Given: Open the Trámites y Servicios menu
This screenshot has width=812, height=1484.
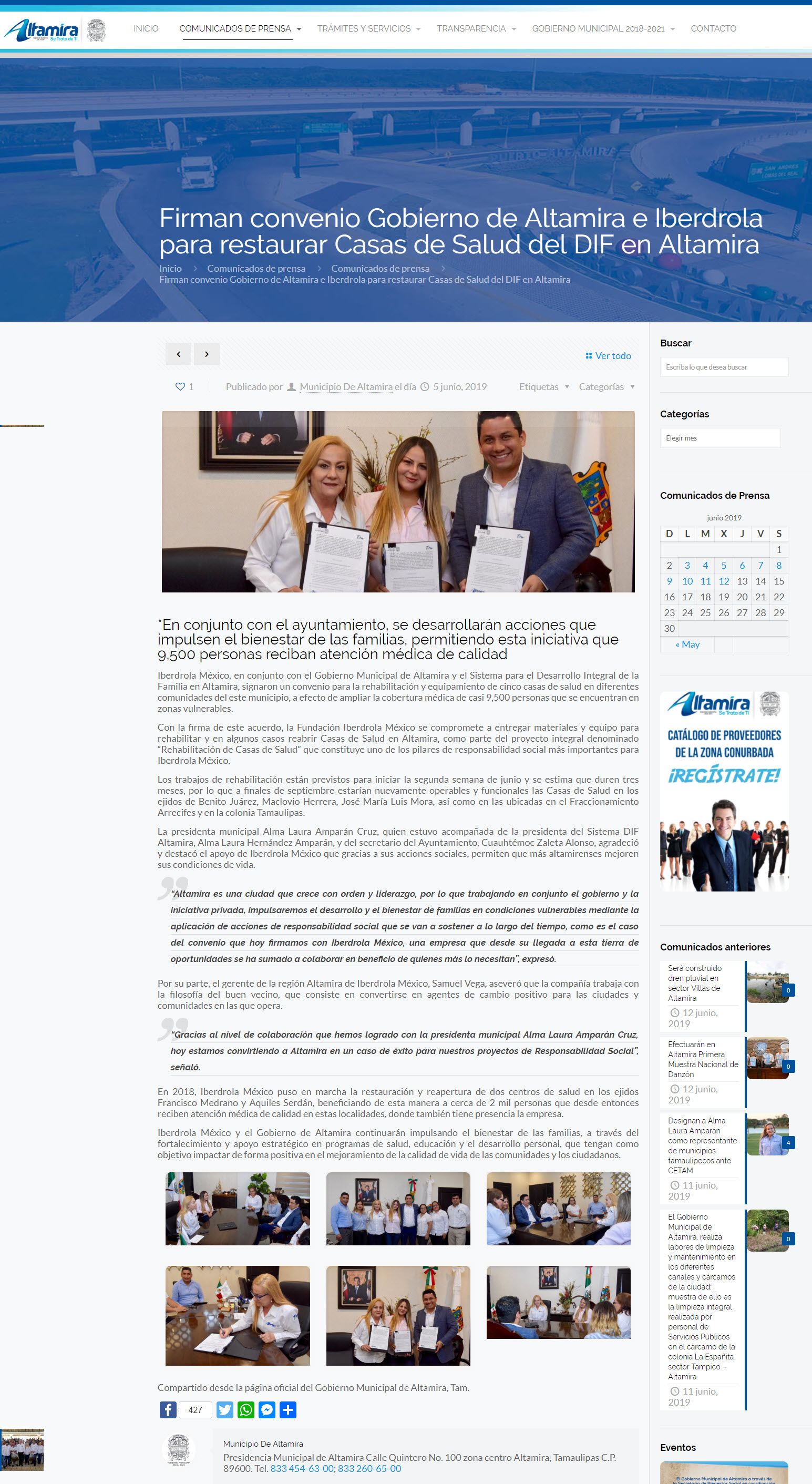Looking at the screenshot, I should point(368,29).
